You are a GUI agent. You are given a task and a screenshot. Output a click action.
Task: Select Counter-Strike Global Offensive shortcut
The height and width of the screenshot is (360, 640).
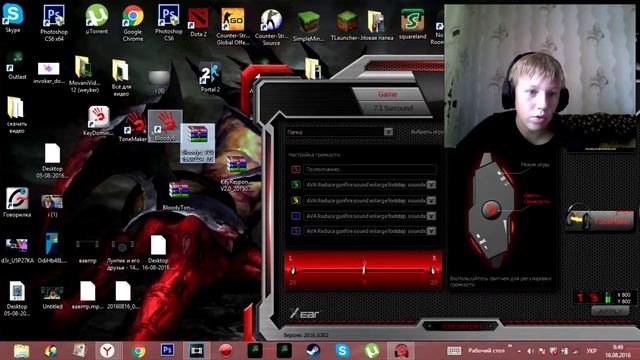233,26
